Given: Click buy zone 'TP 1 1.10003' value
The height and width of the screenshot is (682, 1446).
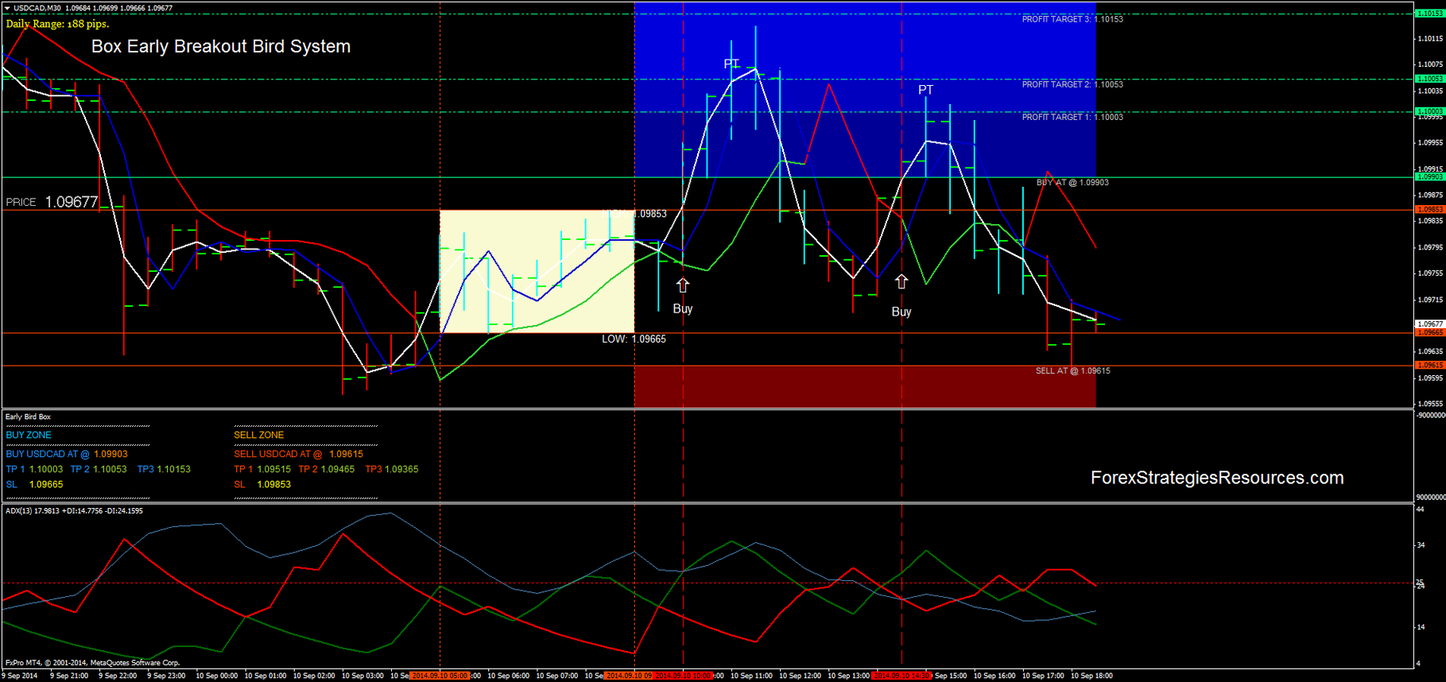Looking at the screenshot, I should (x=34, y=468).
